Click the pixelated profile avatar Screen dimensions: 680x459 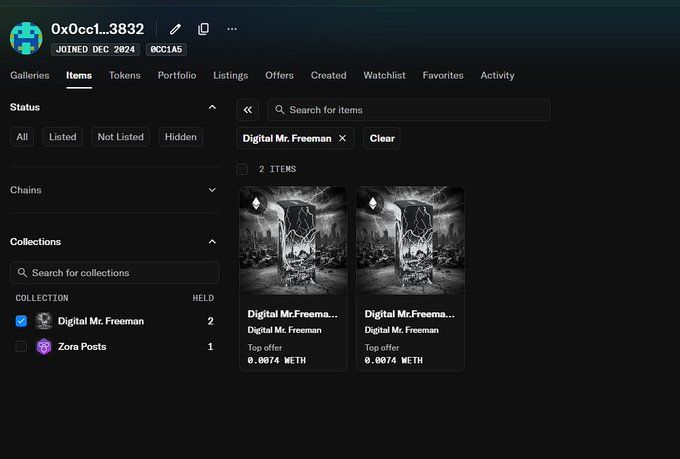(26, 38)
